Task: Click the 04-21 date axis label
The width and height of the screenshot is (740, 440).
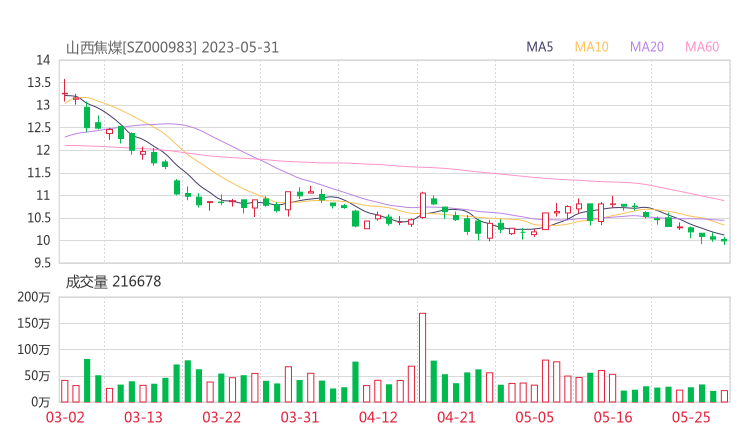Action: 456,417
